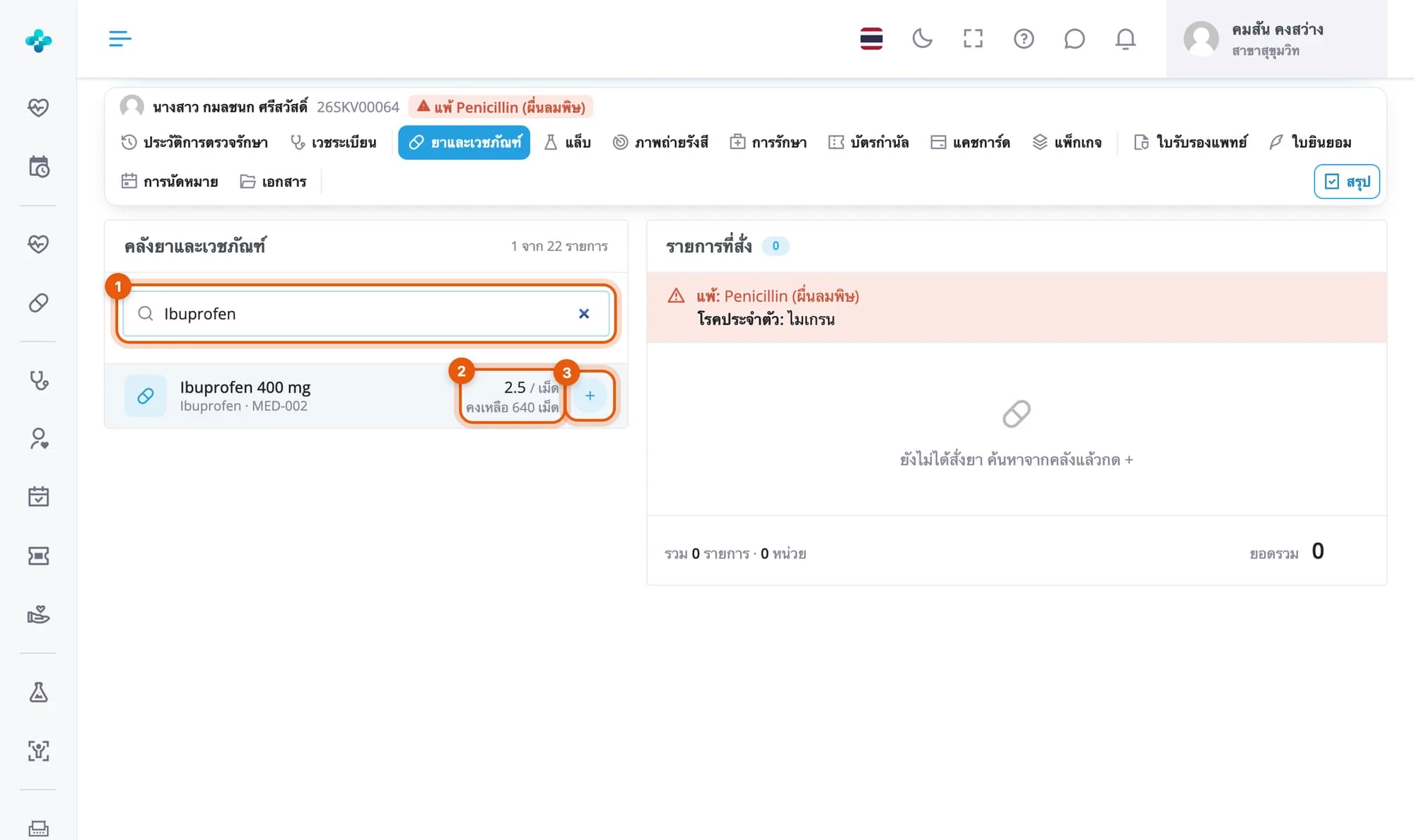
Task: Open the help question-mark icon
Action: [1024, 39]
